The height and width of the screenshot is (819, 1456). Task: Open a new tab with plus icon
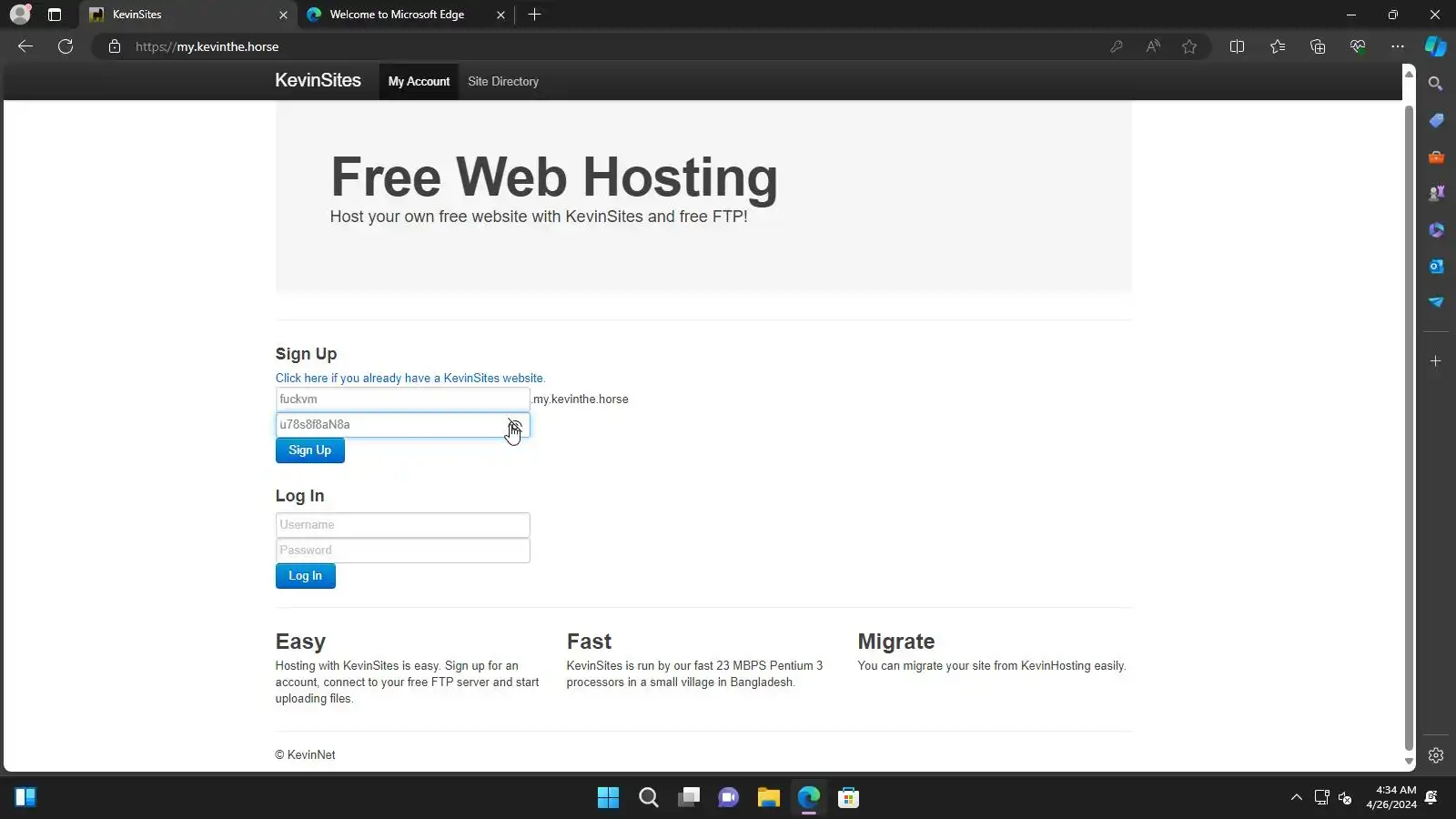coord(534,15)
